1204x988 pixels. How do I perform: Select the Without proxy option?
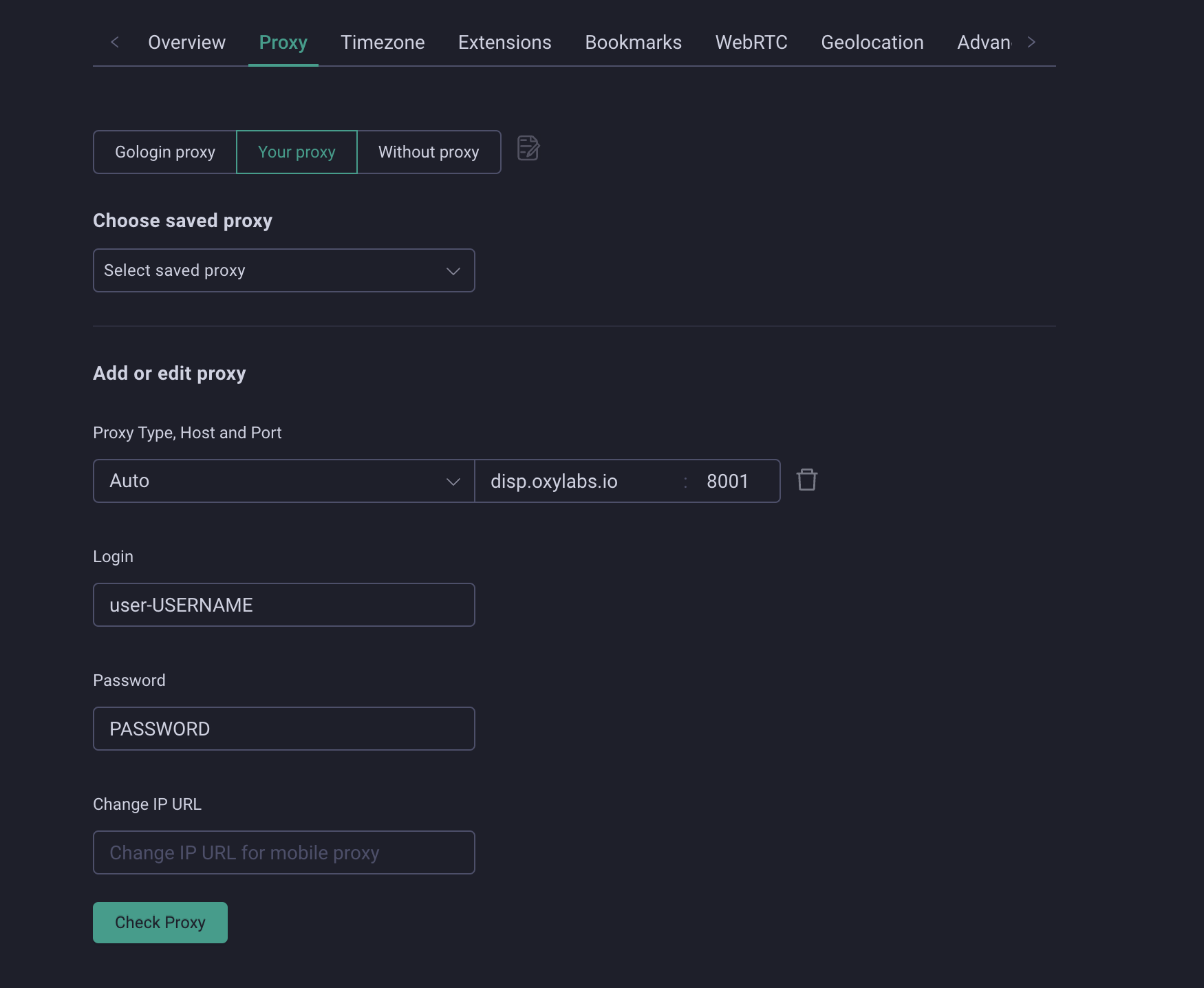[x=429, y=152]
